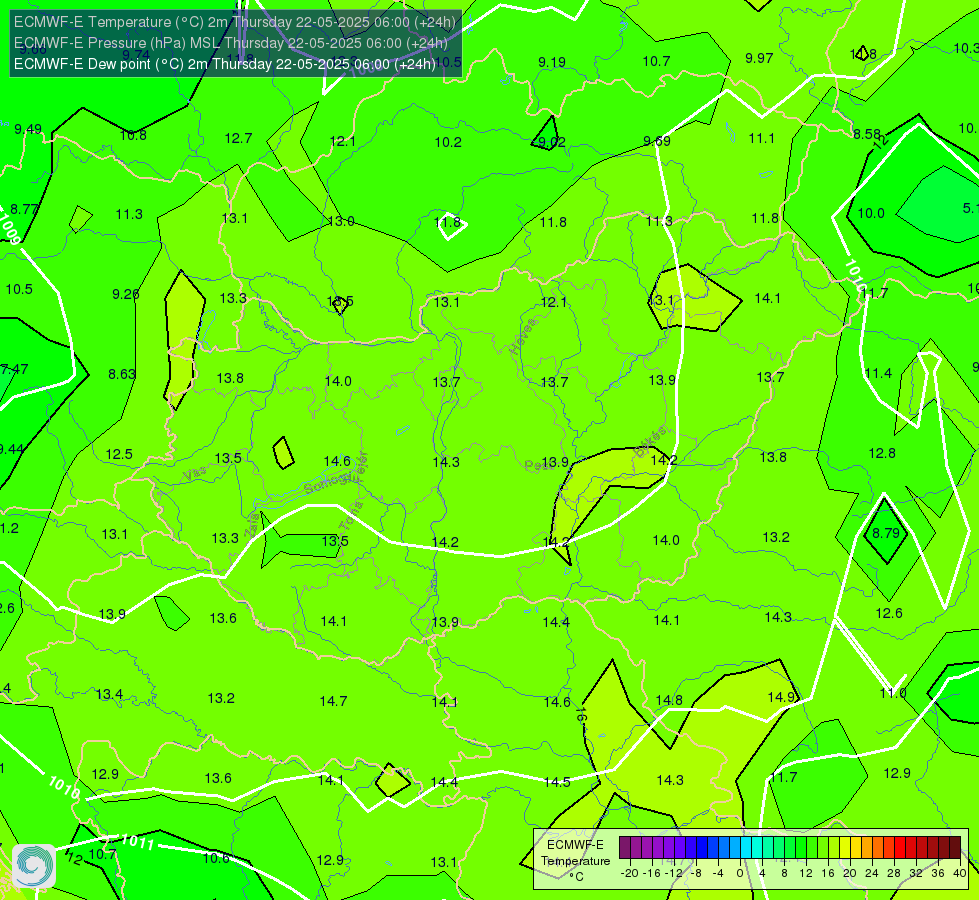The image size is (979, 900).
Task: Click the ECMWF-E Temperature °C legend title
Action: click(575, 861)
